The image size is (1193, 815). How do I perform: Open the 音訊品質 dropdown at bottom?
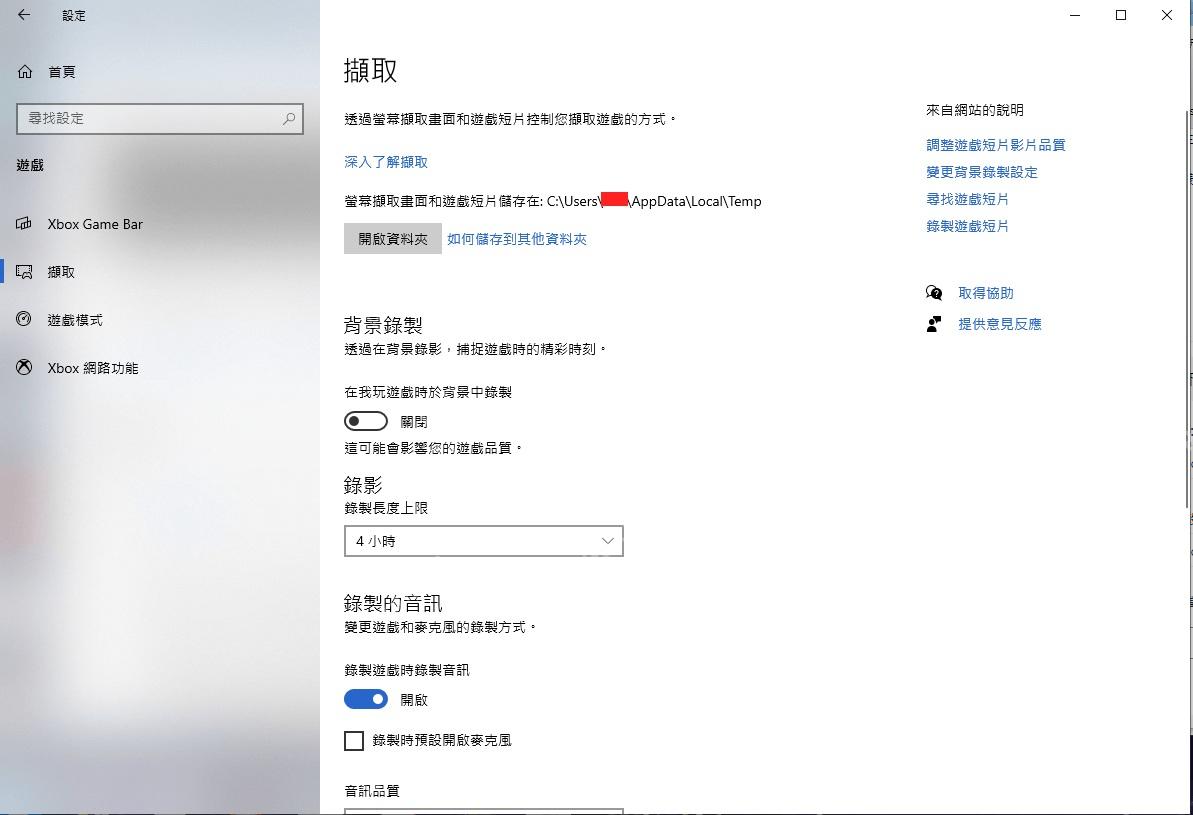coord(484,811)
